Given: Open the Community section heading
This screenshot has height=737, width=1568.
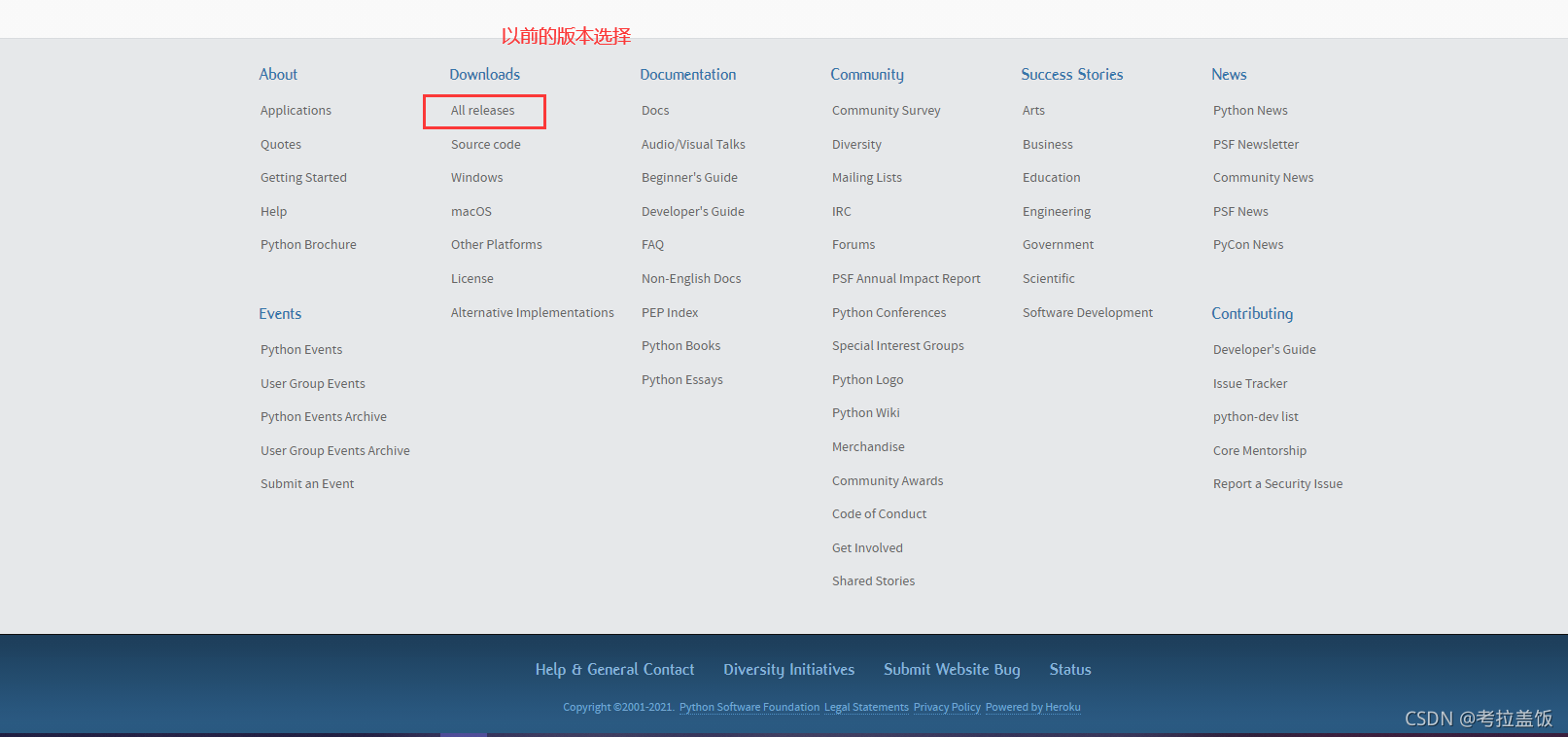Looking at the screenshot, I should coord(867,74).
